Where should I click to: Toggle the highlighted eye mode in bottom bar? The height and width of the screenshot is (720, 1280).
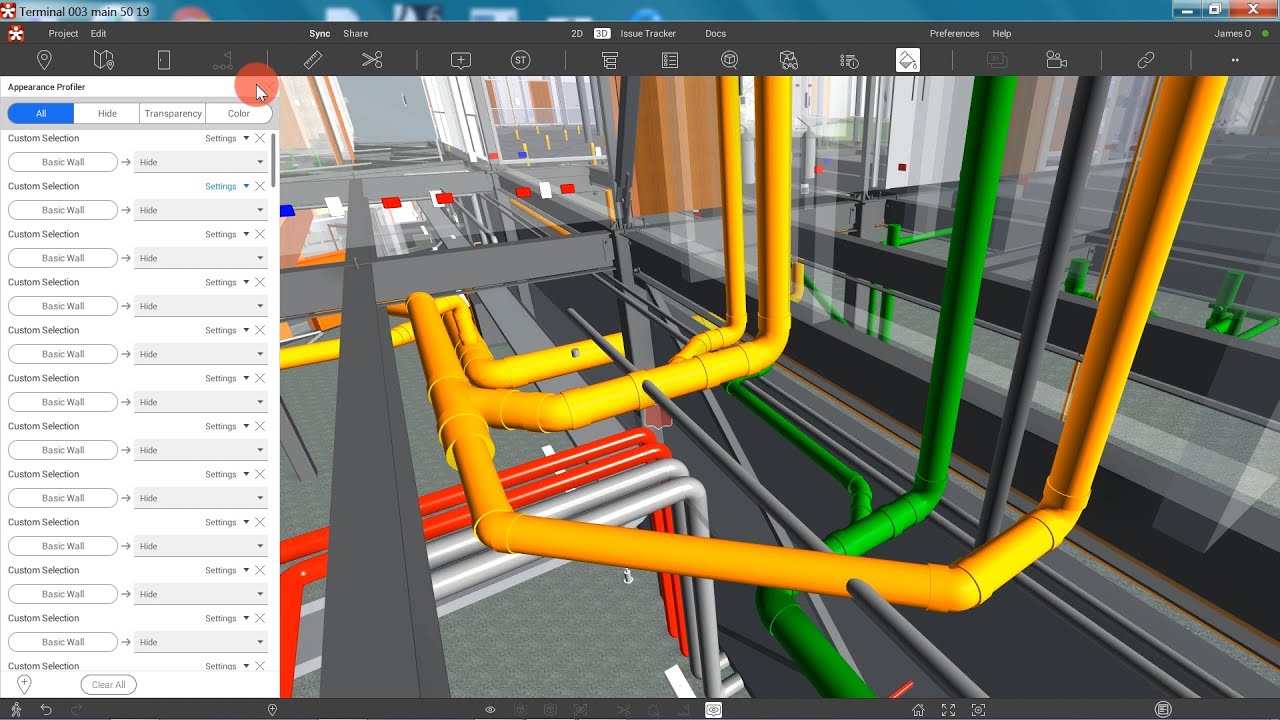tap(713, 709)
